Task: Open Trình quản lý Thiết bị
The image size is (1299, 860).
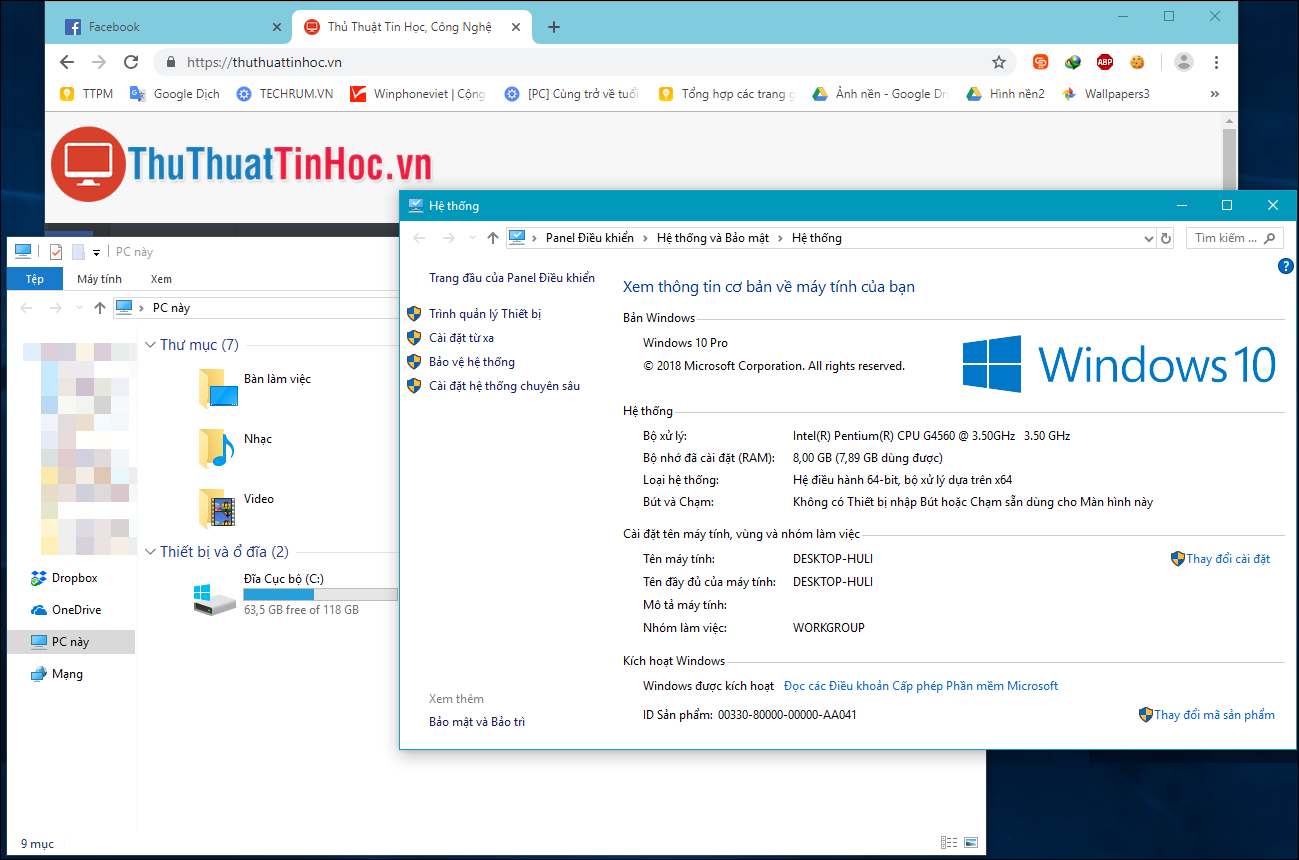Action: pyautogui.click(x=485, y=314)
